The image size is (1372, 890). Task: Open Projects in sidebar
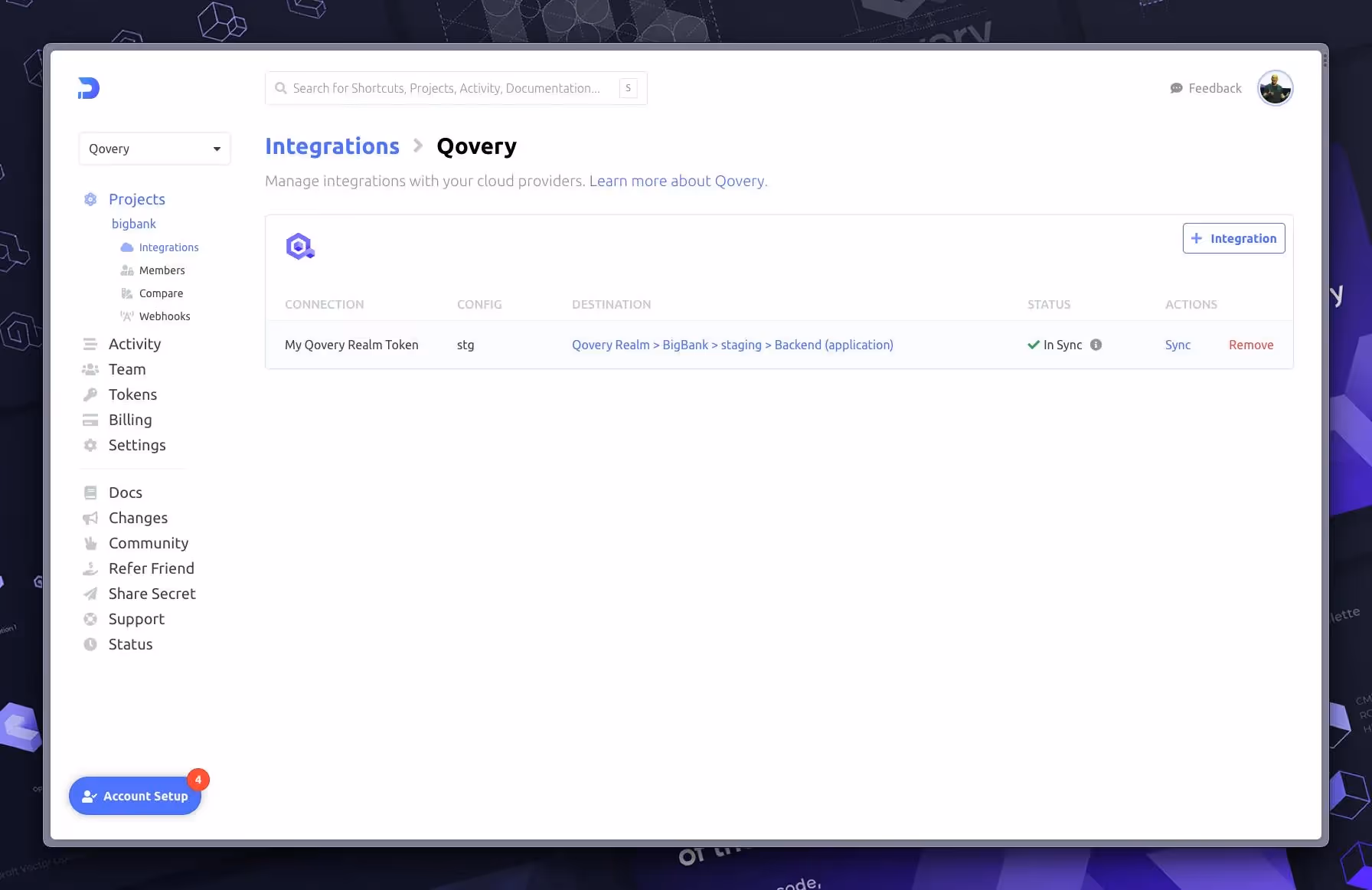pos(137,199)
